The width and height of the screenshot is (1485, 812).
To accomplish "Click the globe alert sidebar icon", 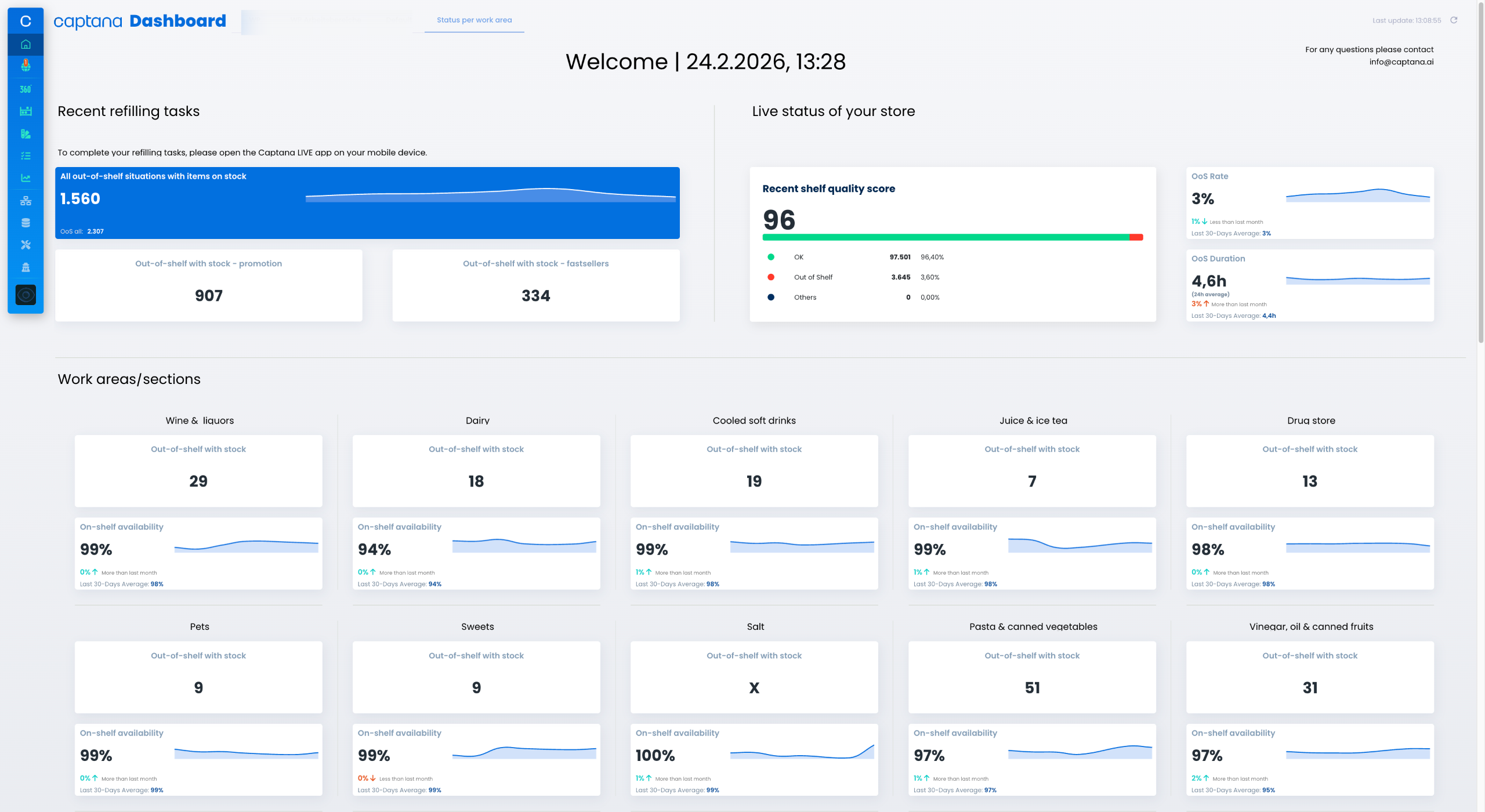I will click(26, 66).
